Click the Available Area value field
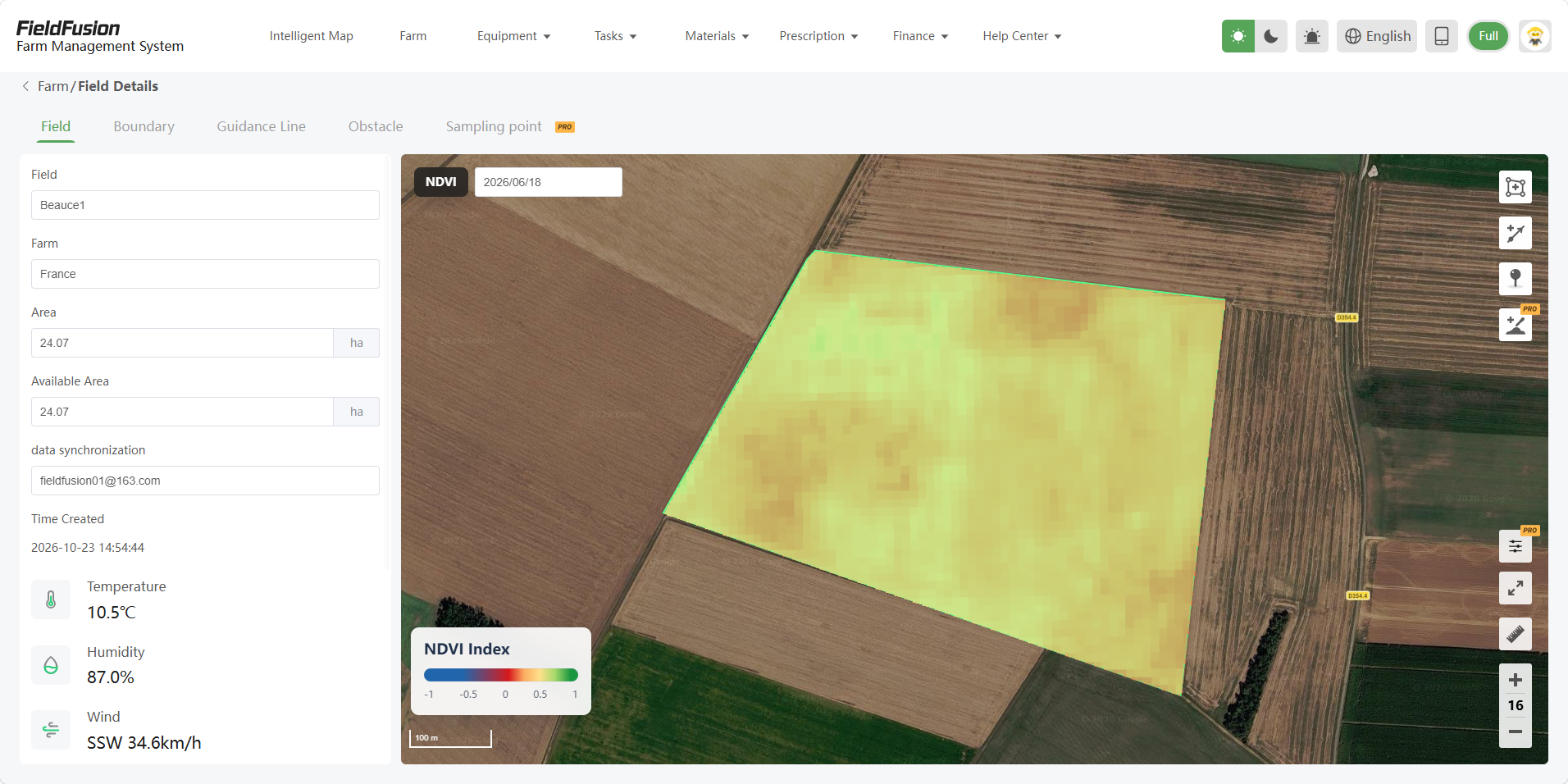Screen dimensions: 1568x784 click(182, 412)
